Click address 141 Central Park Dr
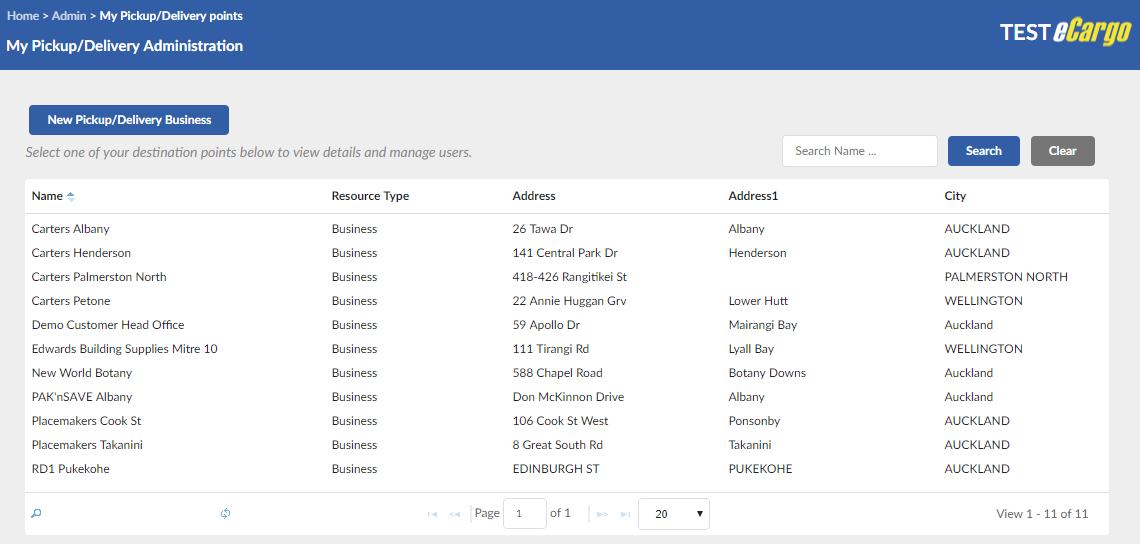This screenshot has height=544, width=1140. click(x=565, y=252)
